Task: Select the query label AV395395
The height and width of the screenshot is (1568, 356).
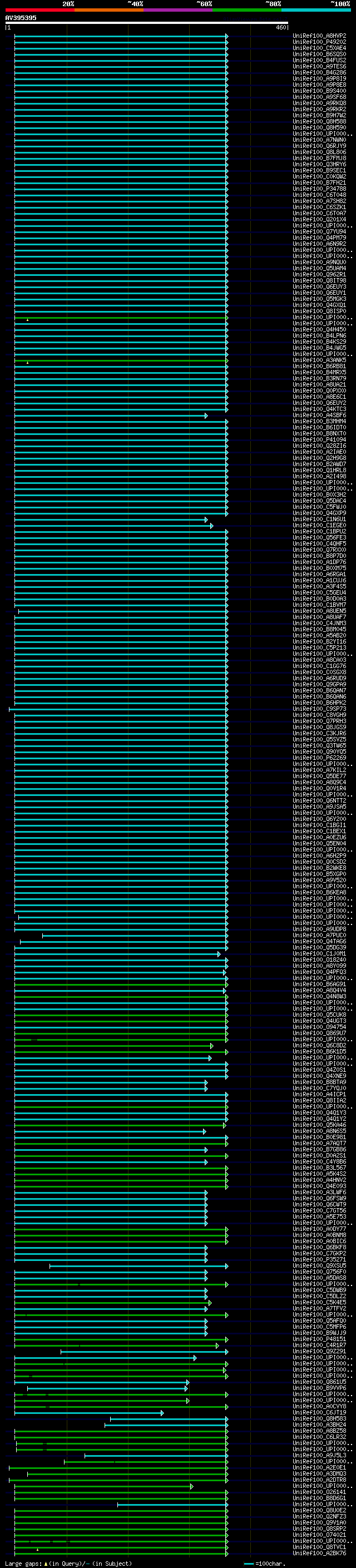Action: click(x=21, y=18)
